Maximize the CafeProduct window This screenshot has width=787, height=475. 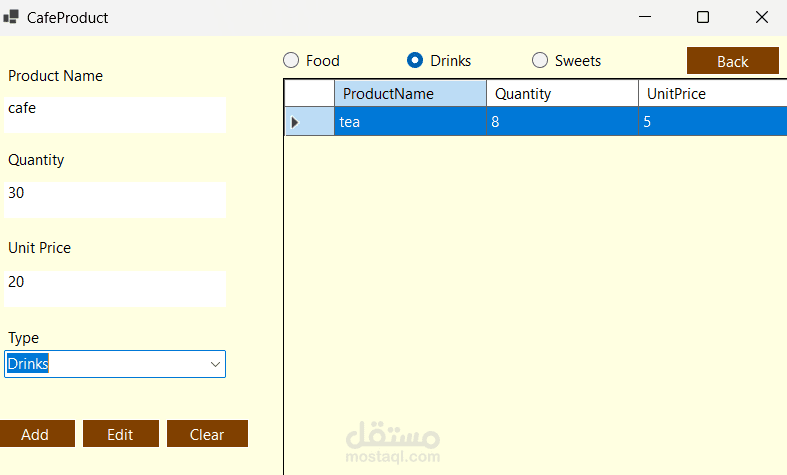coord(703,17)
